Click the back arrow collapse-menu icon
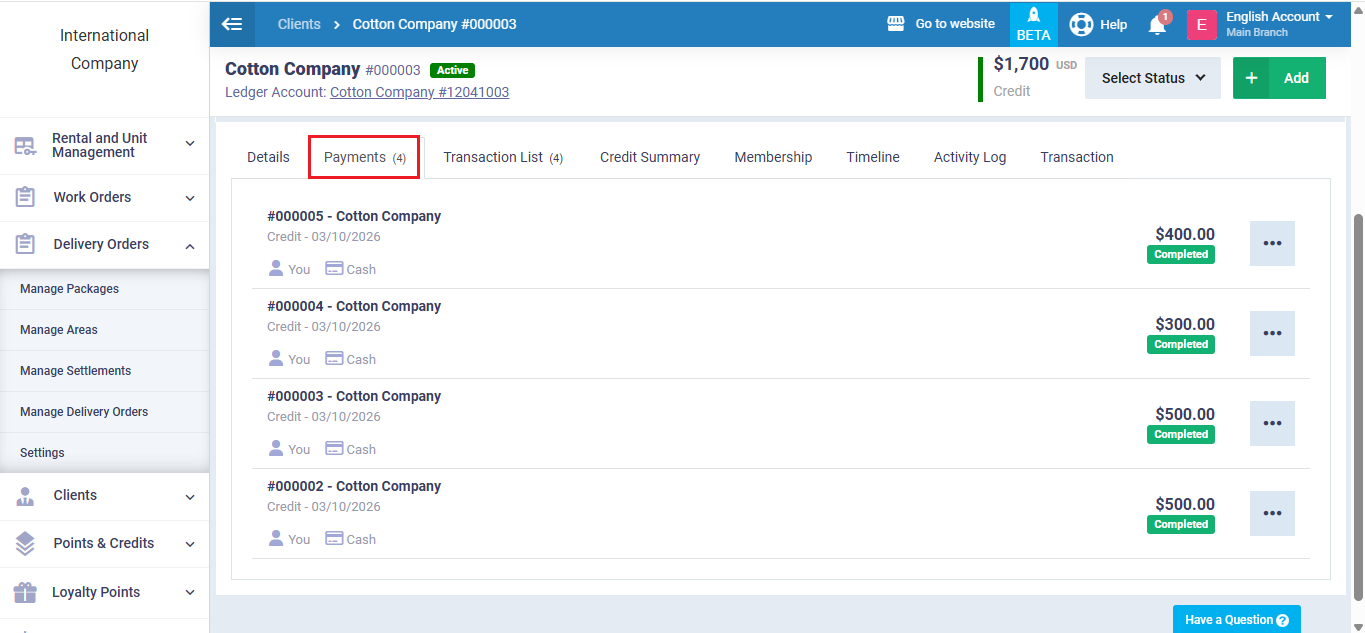Screen dimensions: 1365x633 coord(232,24)
